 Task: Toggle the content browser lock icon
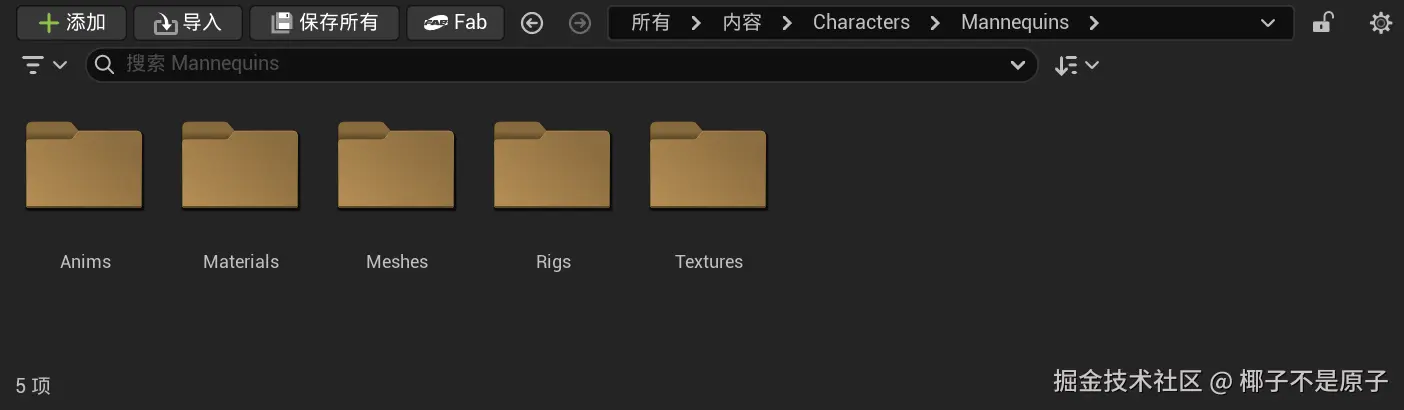(1323, 22)
